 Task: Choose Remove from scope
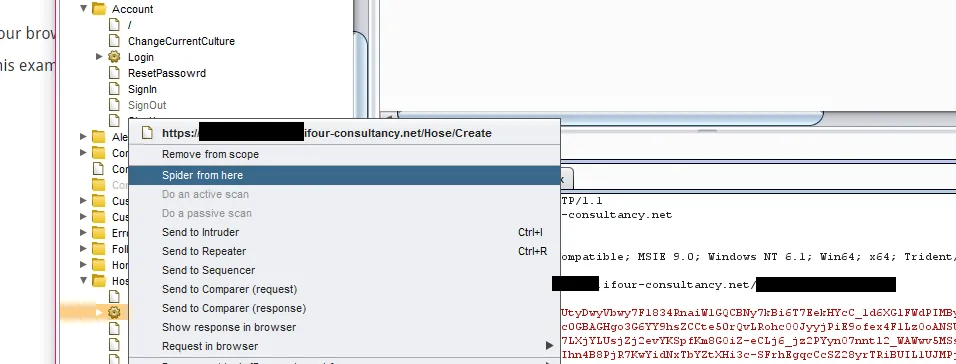[344, 155]
